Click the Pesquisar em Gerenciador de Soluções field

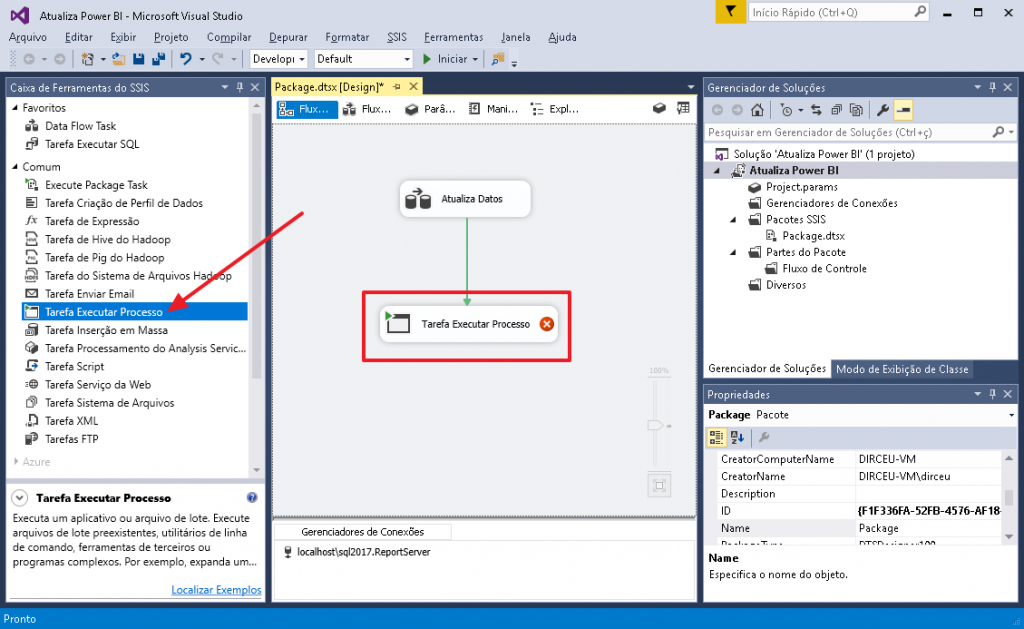click(861, 132)
